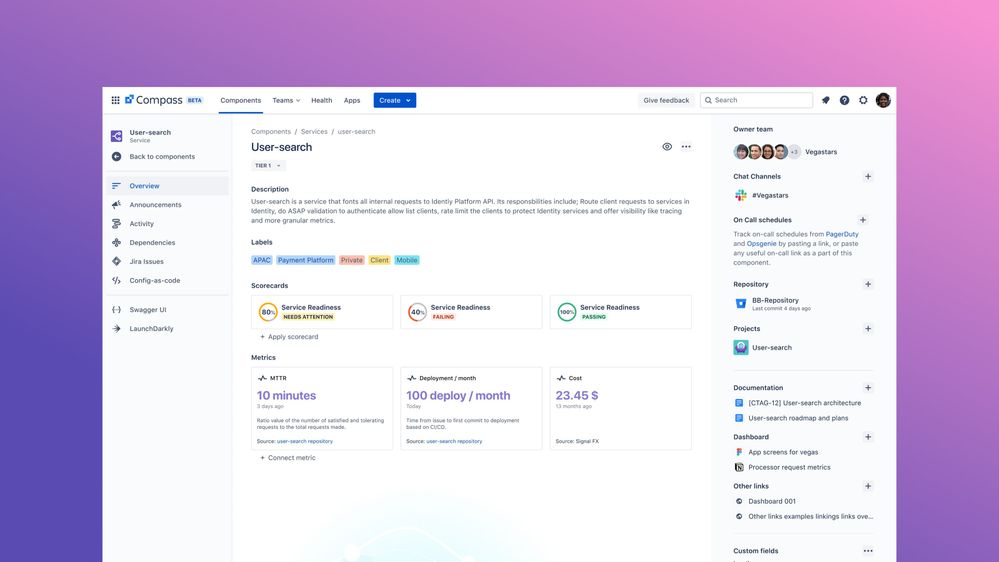Add documentation with plus icon
This screenshot has height=562, width=999.
coord(868,387)
